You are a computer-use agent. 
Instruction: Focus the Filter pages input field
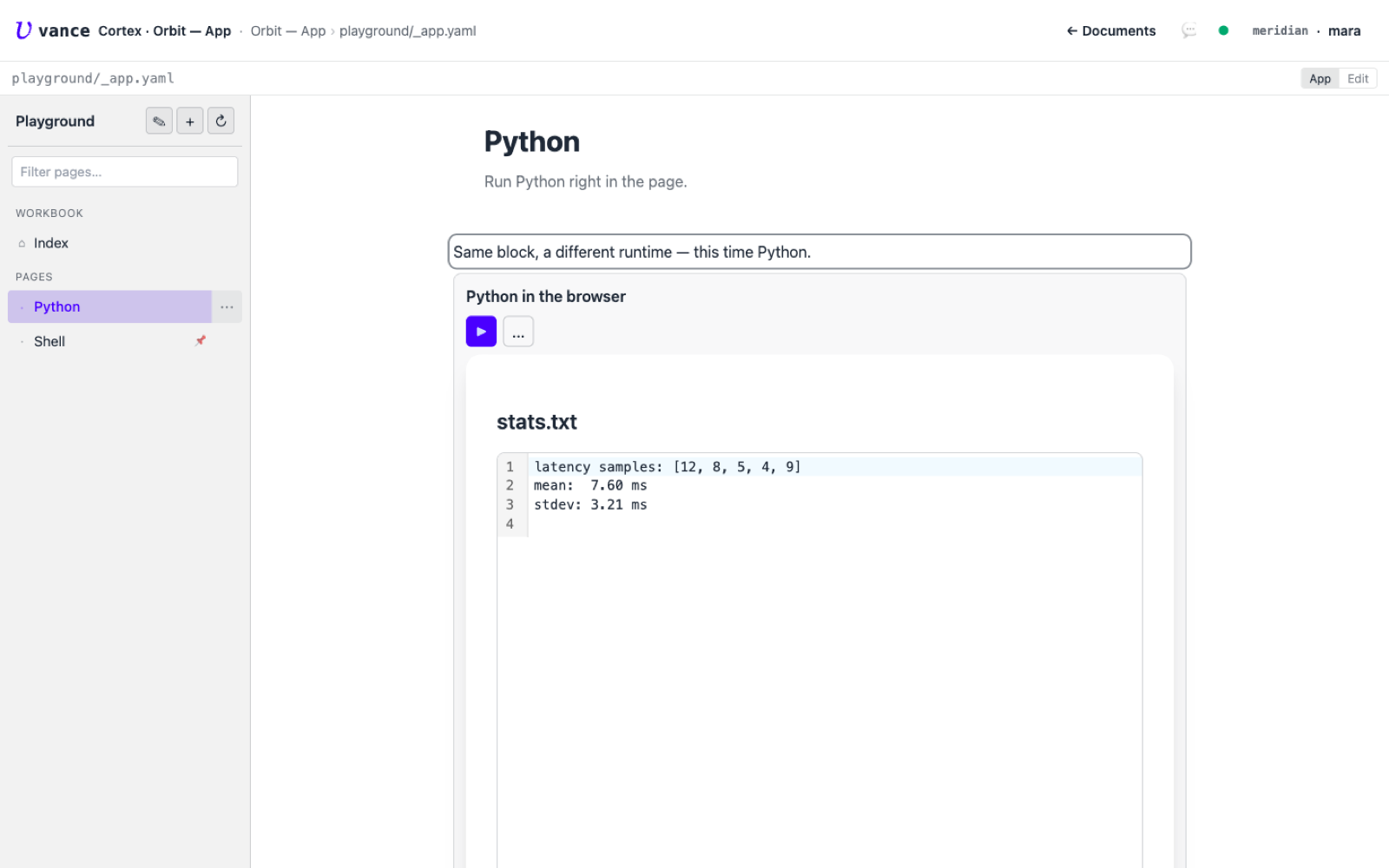point(125,172)
